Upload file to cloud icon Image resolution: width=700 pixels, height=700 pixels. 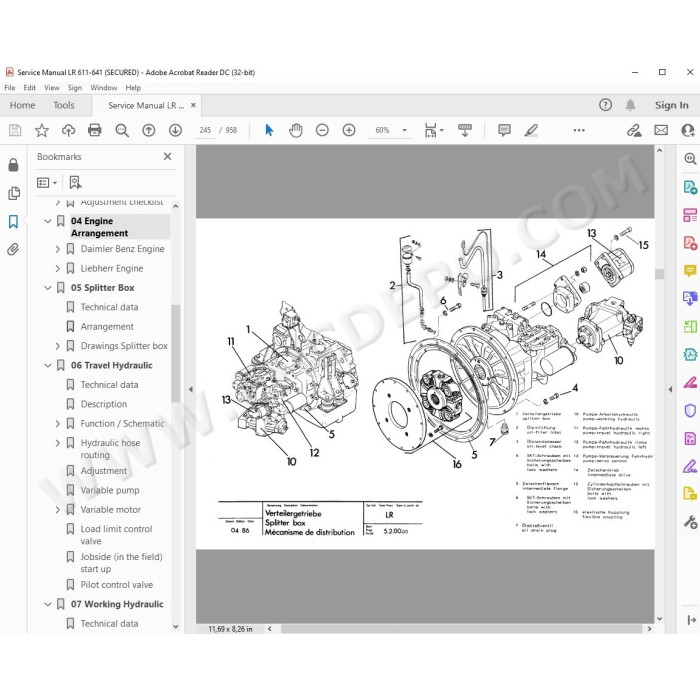[x=68, y=130]
